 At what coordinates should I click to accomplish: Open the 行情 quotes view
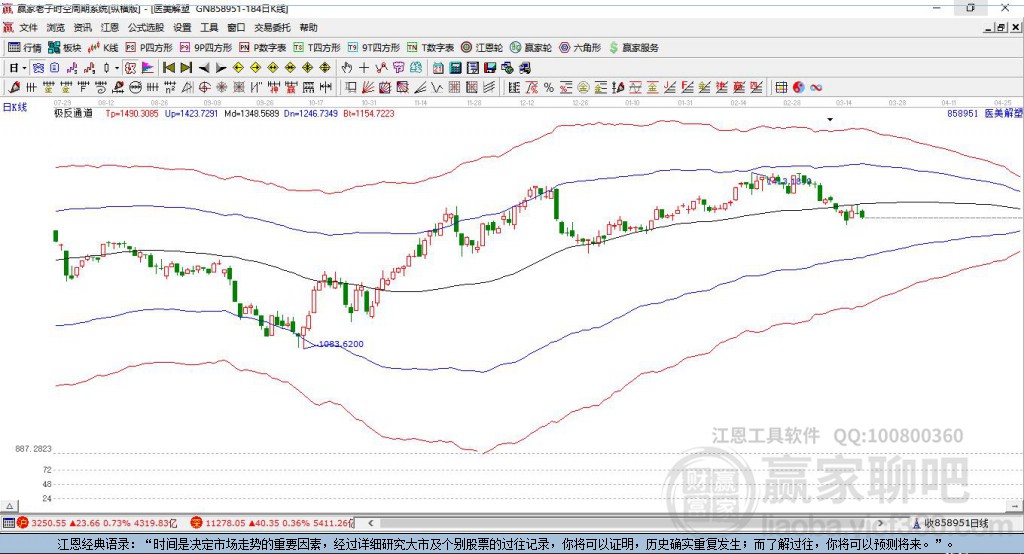point(25,48)
